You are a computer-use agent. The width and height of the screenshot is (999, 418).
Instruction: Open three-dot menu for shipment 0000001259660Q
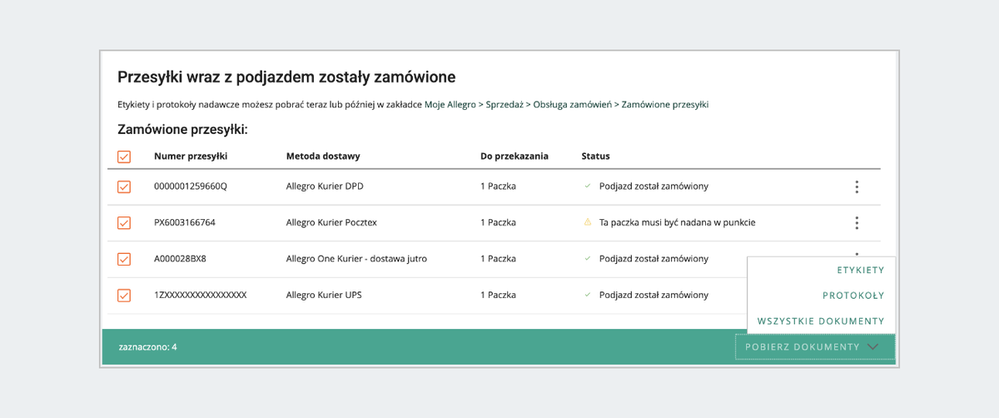click(856, 187)
